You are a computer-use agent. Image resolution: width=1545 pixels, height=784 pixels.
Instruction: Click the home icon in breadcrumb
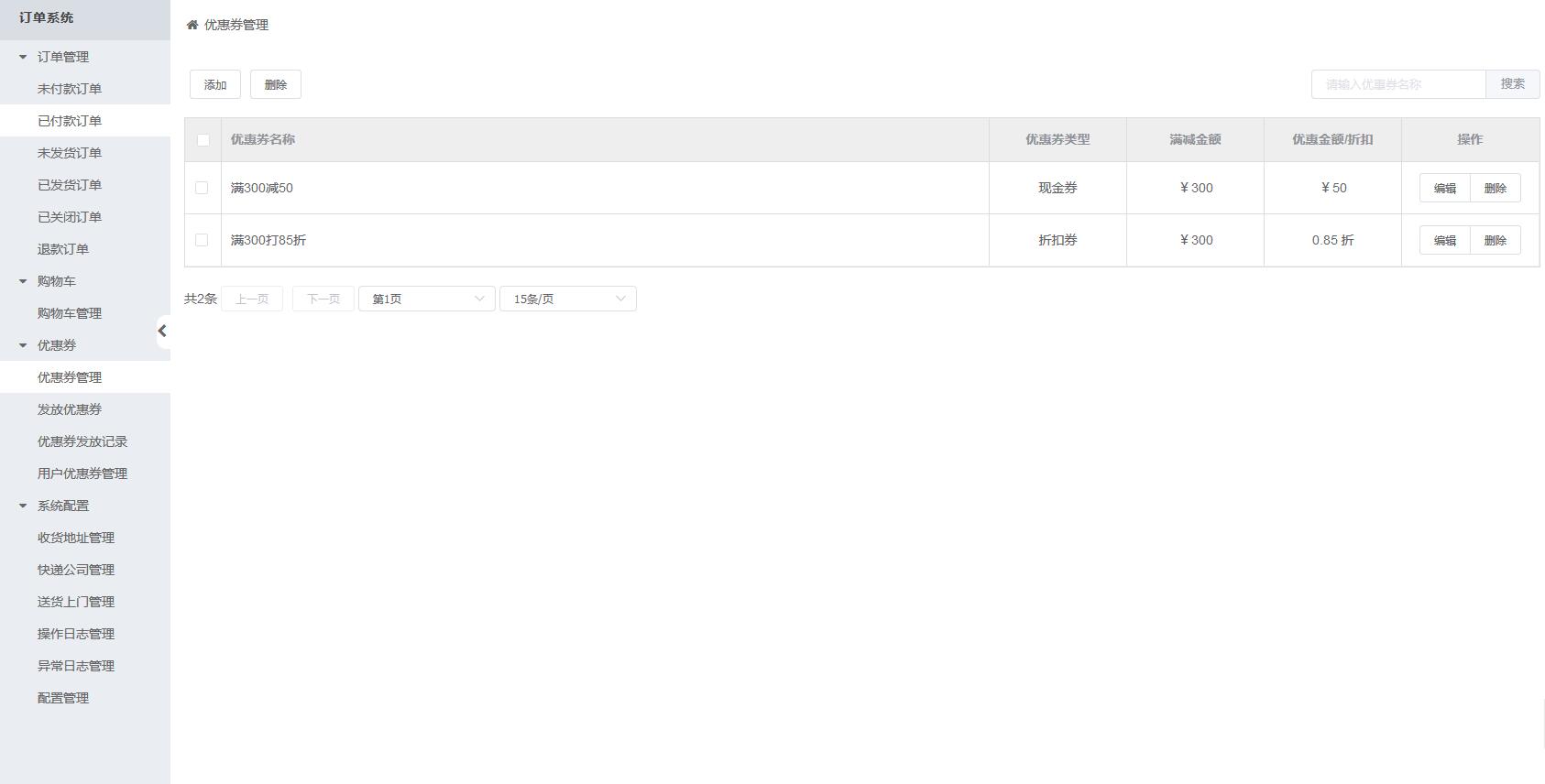point(192,25)
